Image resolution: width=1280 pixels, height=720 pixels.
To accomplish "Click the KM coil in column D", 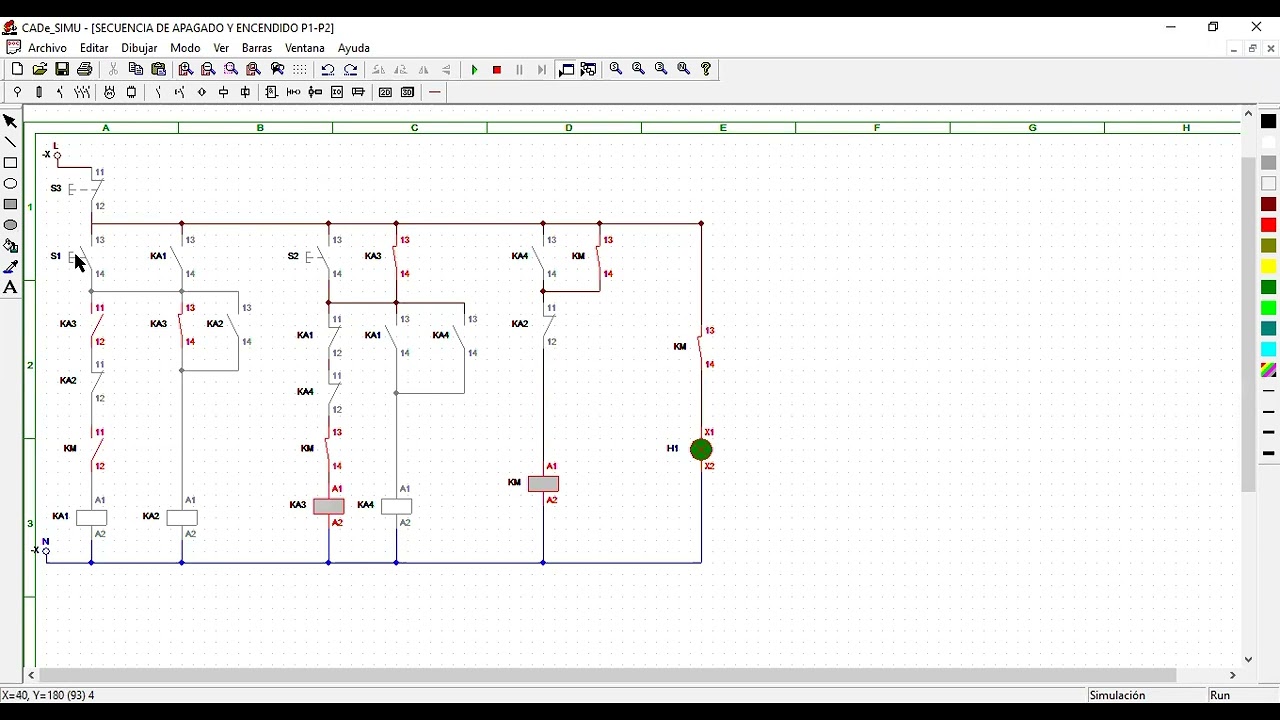I will [543, 484].
